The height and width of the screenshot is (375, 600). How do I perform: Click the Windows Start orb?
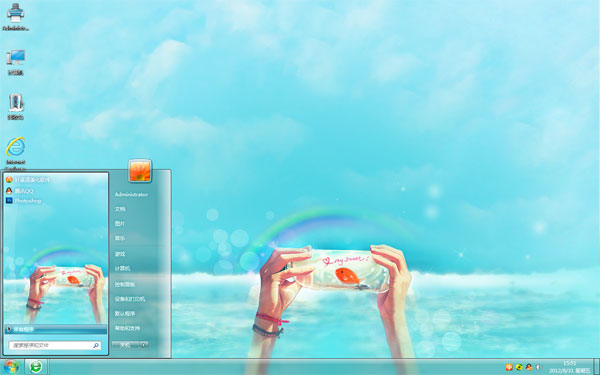[x=11, y=367]
